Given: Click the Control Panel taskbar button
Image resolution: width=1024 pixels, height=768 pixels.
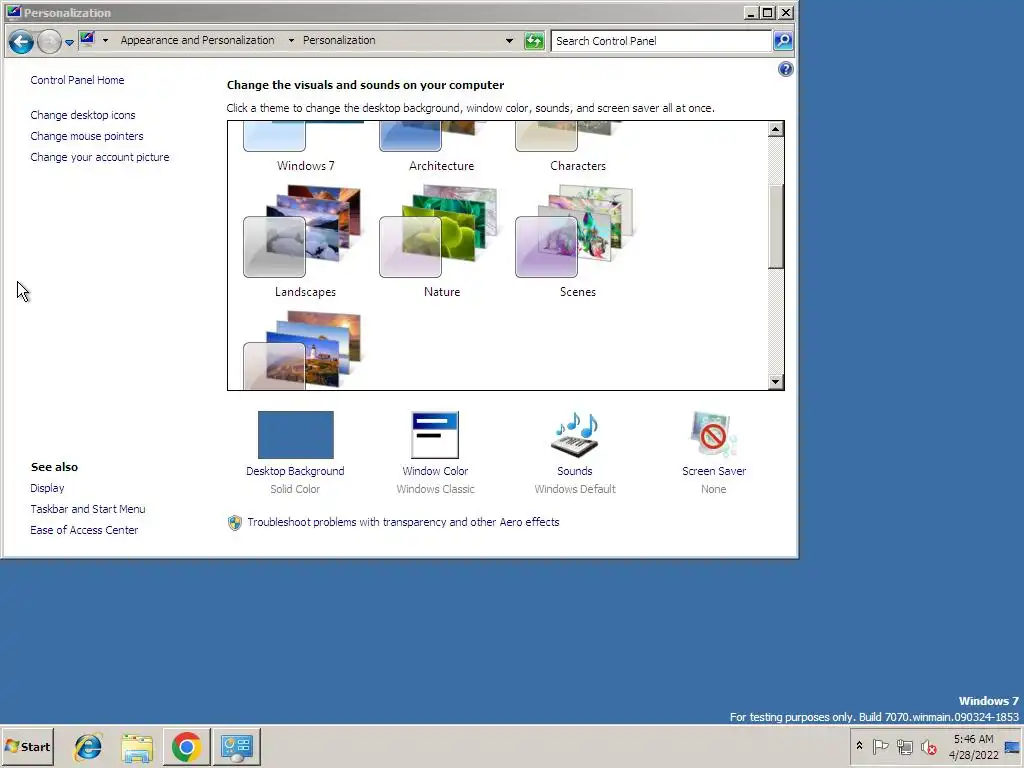Looking at the screenshot, I should coord(236,747).
